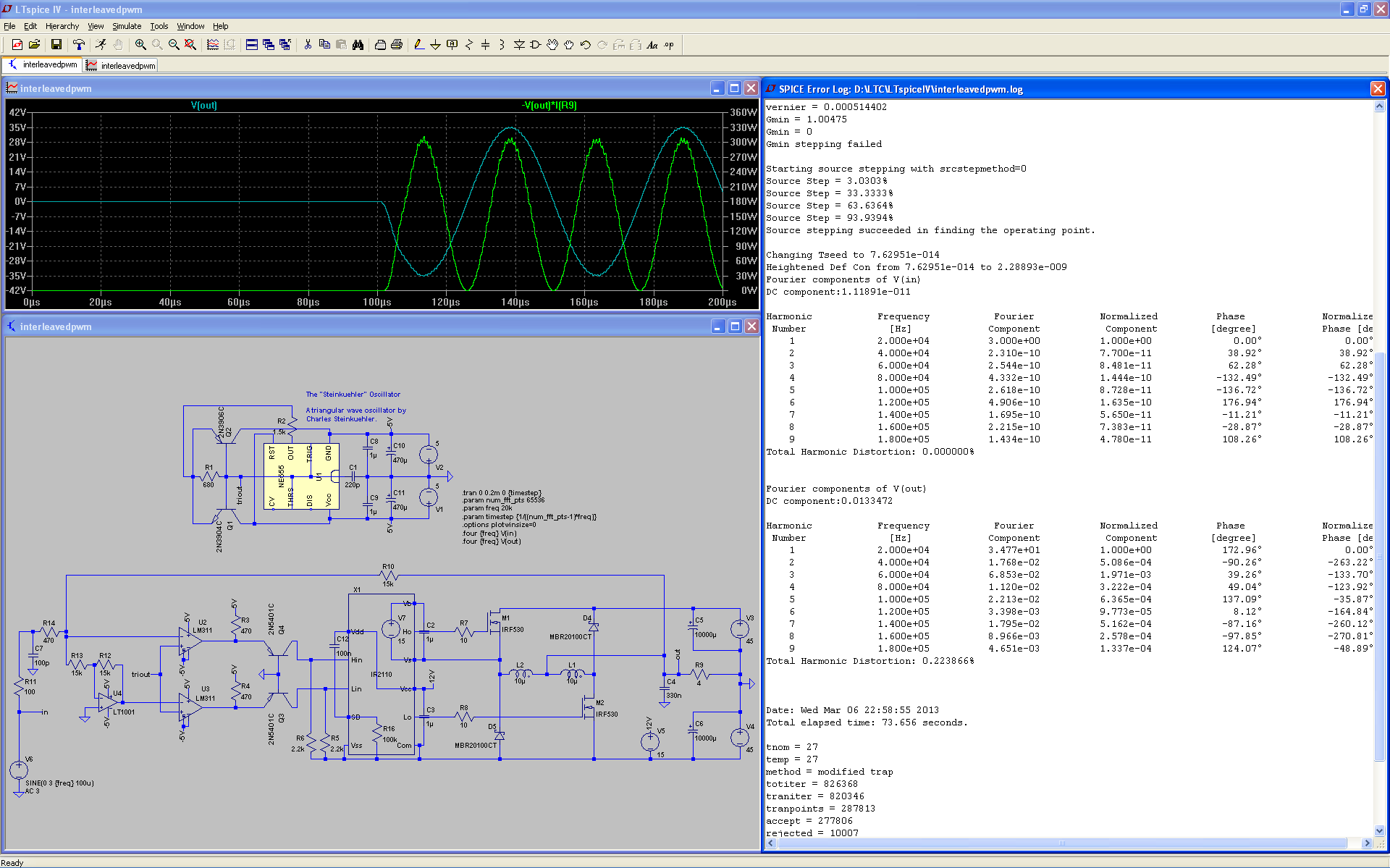
Task: Close the SPICE Error Log window
Action: point(1377,88)
